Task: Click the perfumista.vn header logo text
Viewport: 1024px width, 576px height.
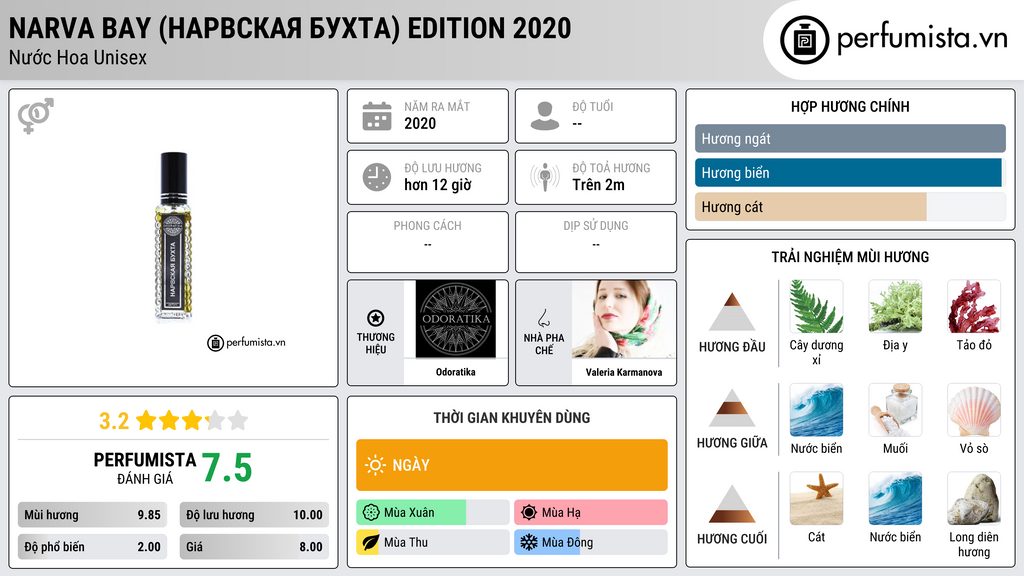Action: tap(922, 39)
